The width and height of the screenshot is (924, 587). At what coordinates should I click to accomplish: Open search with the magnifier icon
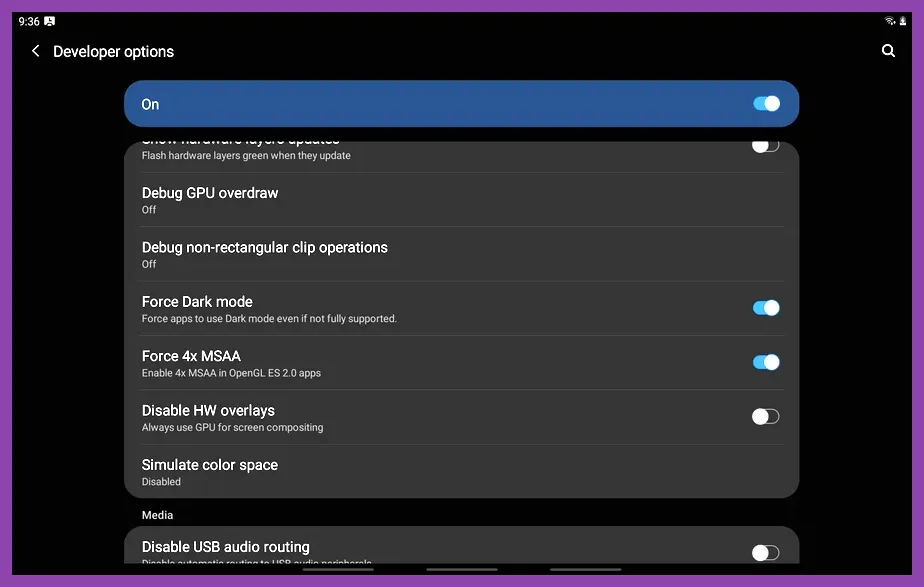click(888, 51)
